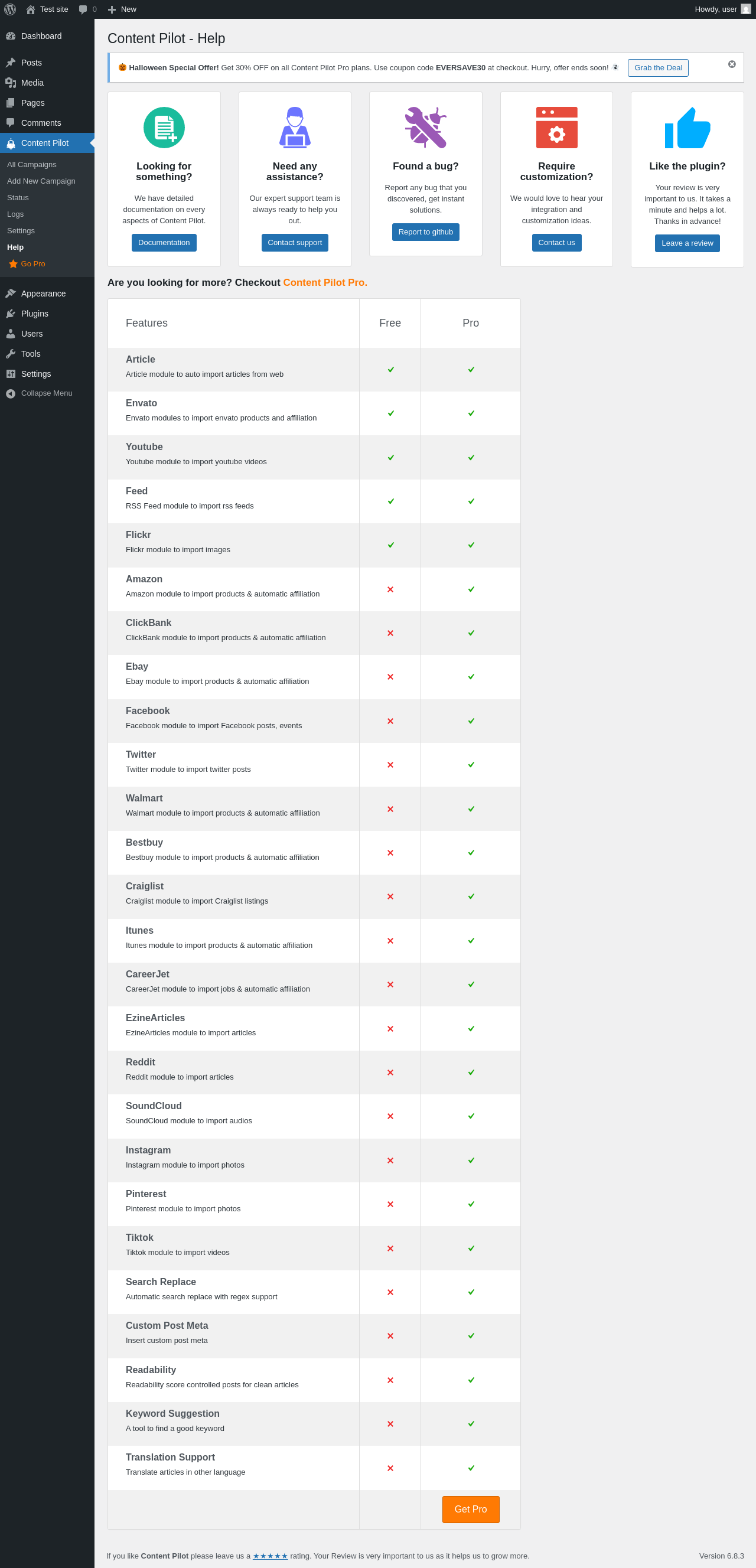Open the Howdy, user account menu
756x1568 pixels.
coord(715,9)
